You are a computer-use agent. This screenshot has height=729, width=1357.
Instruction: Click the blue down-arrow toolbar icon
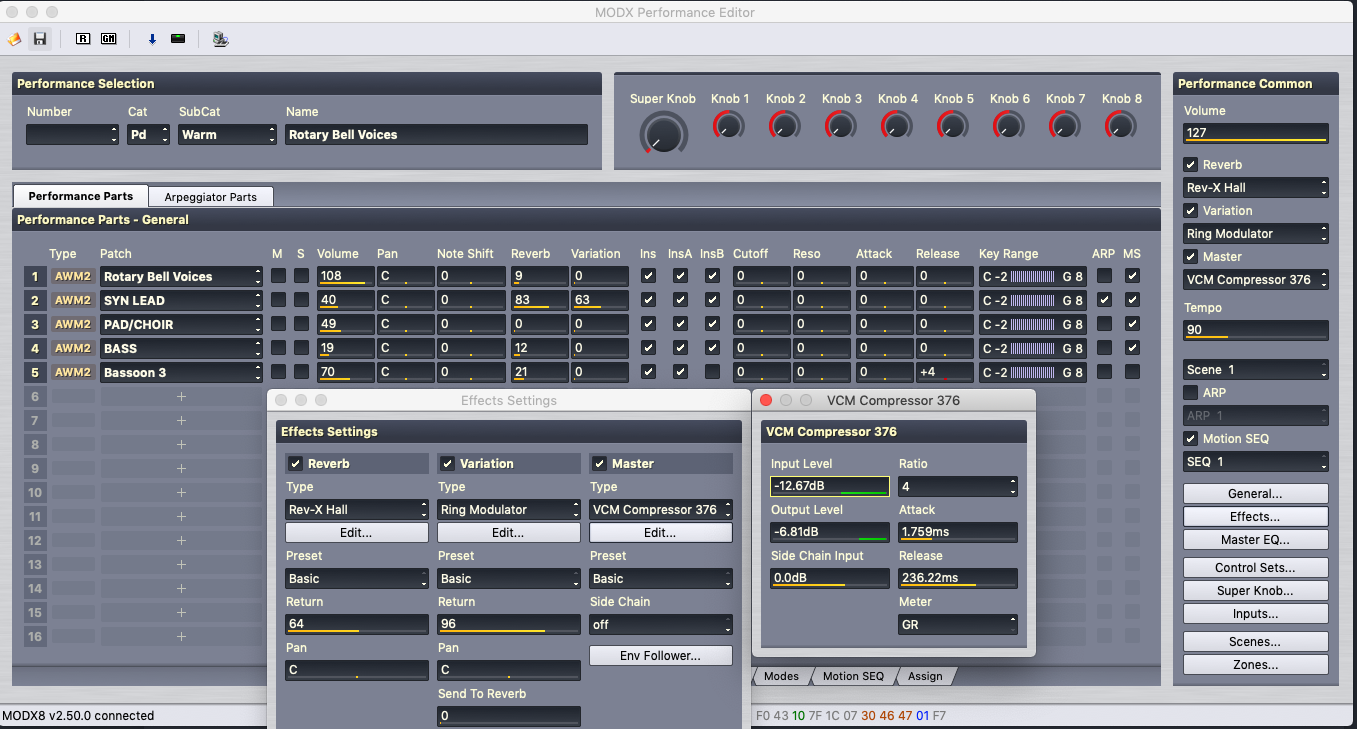tap(153, 39)
